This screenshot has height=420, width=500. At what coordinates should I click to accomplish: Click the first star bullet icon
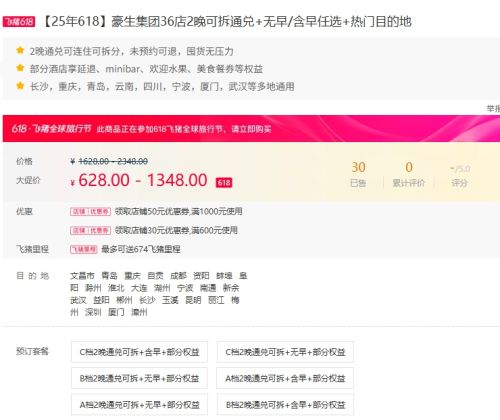tap(20, 51)
